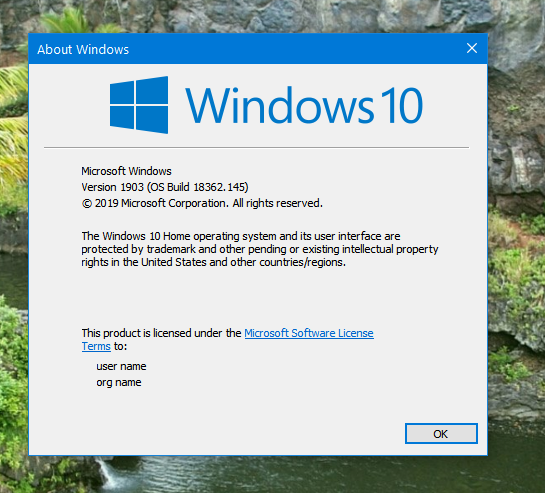Image resolution: width=545 pixels, height=493 pixels.
Task: Click the Version 1903 OS Build line
Action: click(165, 187)
